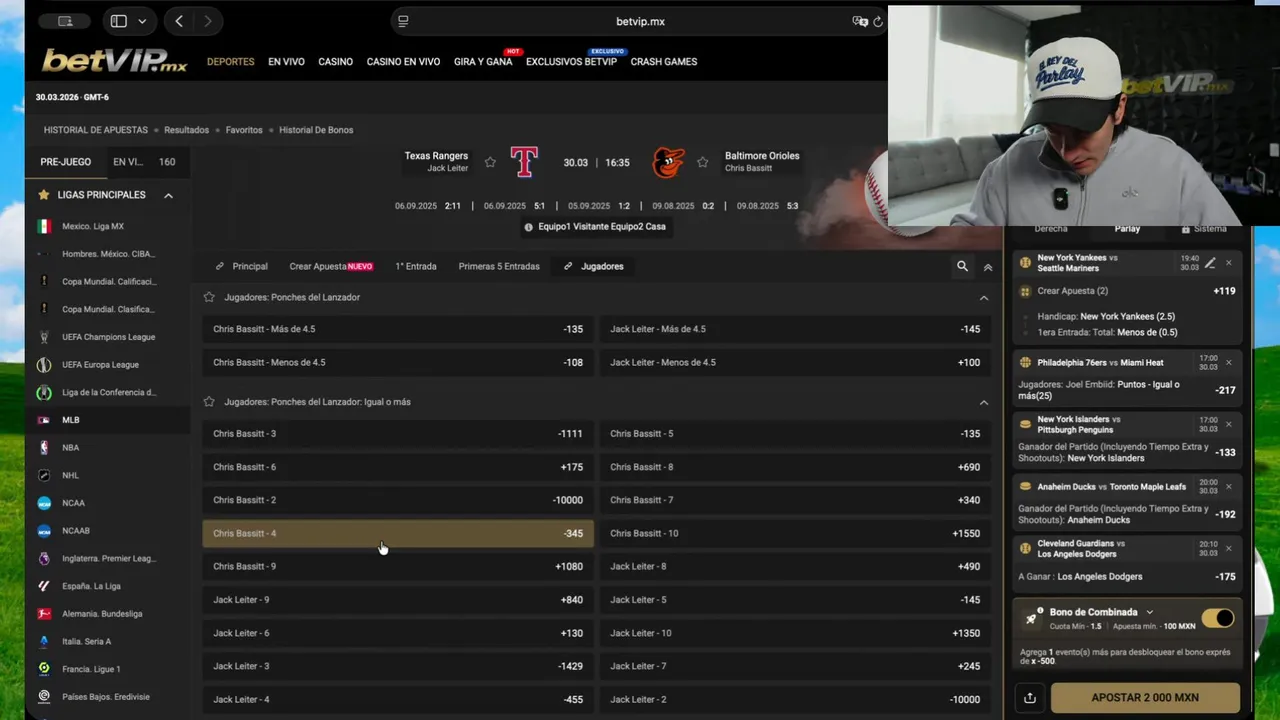Remove the Islanders vs Penguins selection
This screenshot has height=720, width=1280.
click(x=1229, y=424)
